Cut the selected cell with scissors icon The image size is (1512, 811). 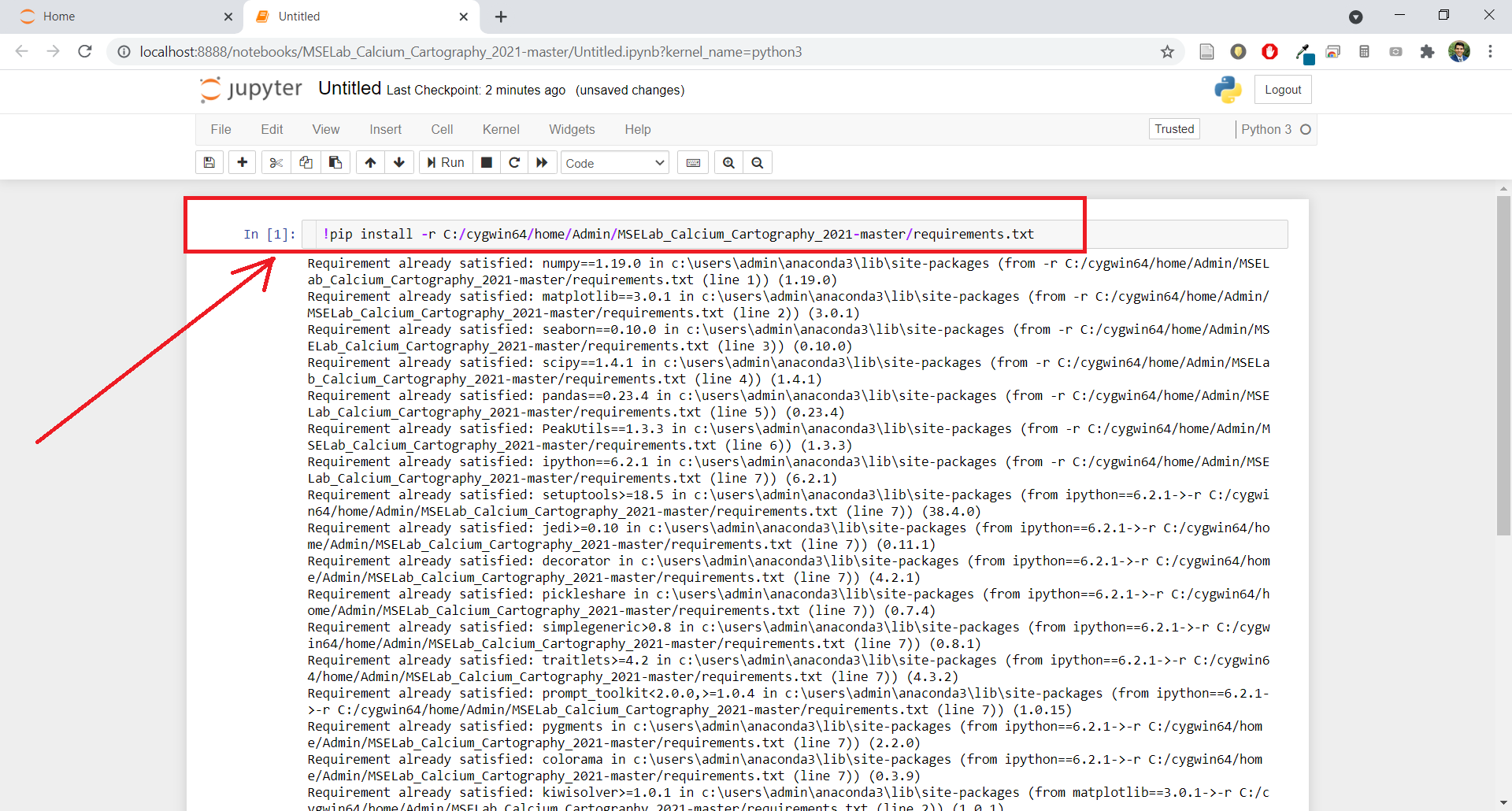[276, 162]
